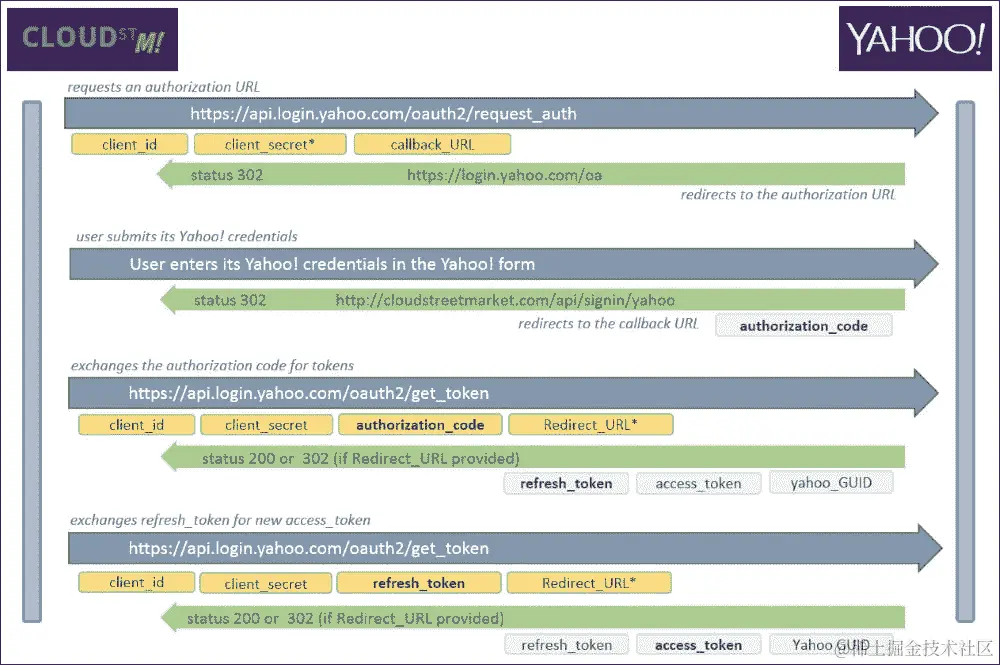
Task: Select the bold access_token box at bottom
Action: pos(698,645)
